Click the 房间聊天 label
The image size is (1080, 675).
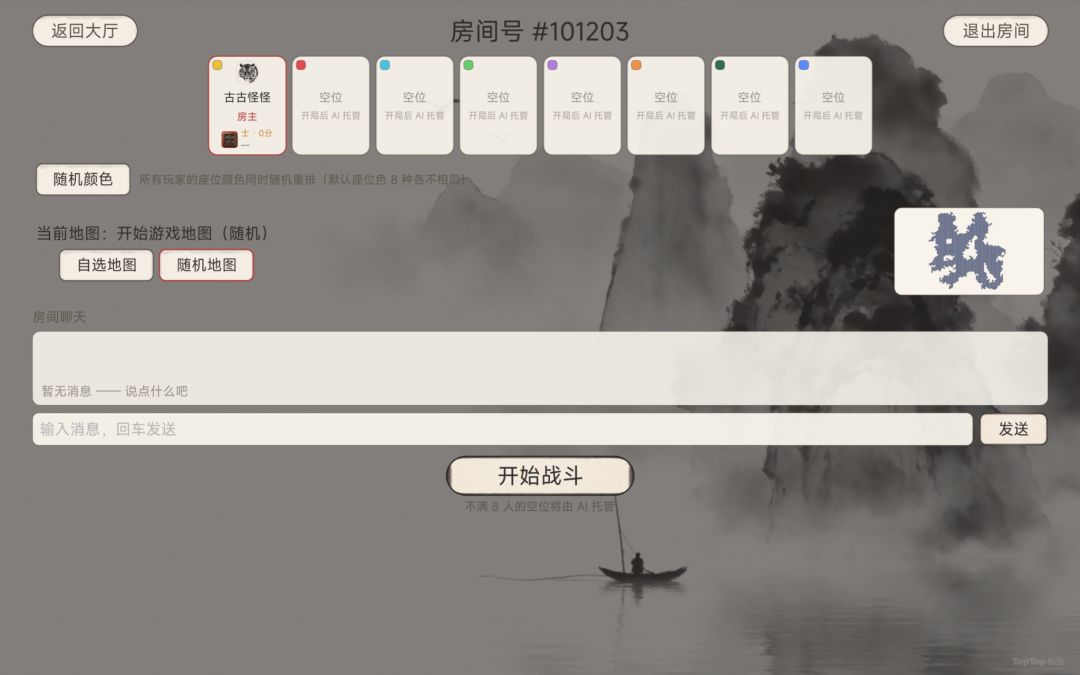pos(59,317)
